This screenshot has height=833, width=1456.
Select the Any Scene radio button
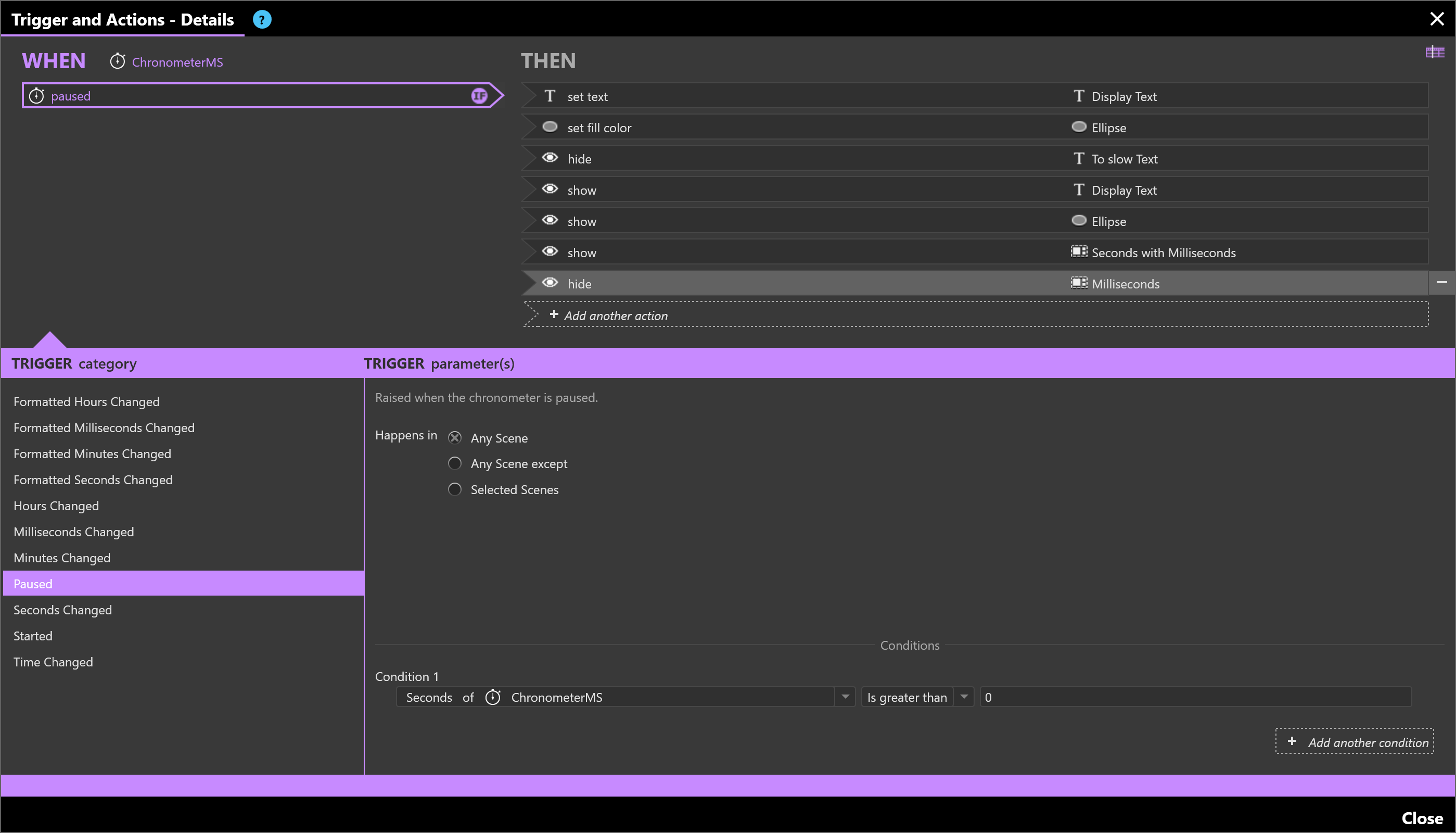tap(454, 438)
